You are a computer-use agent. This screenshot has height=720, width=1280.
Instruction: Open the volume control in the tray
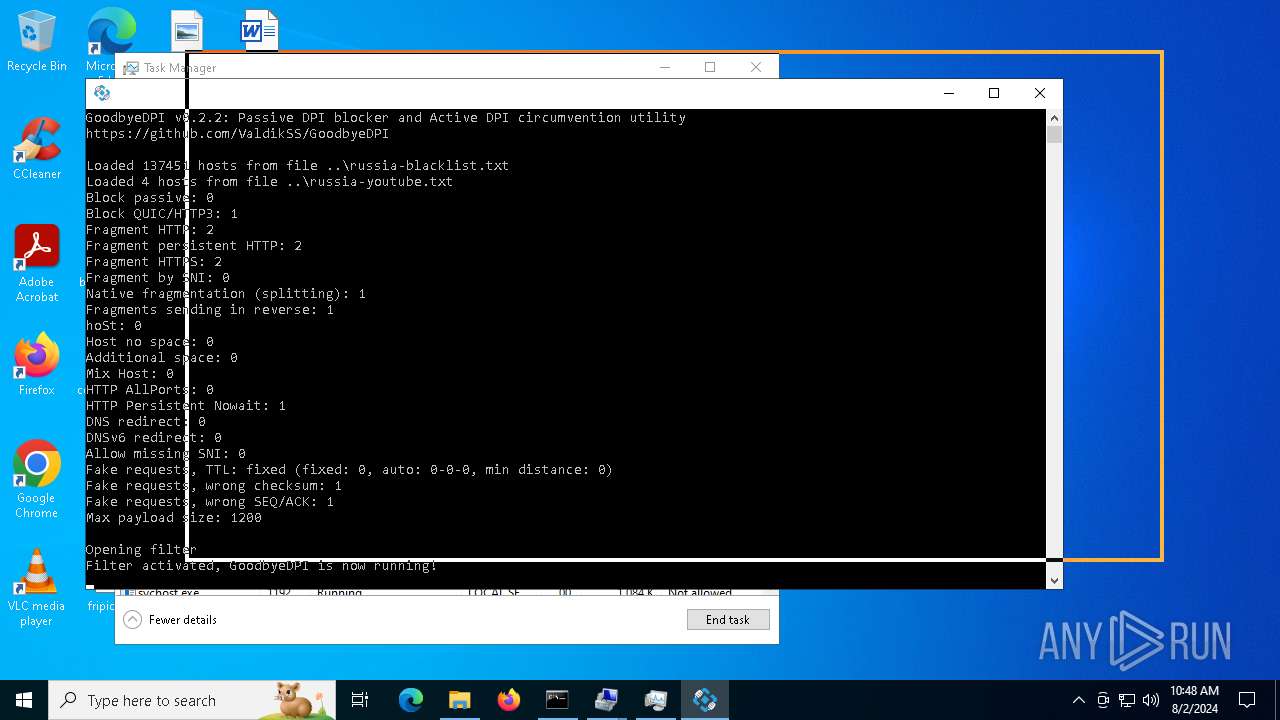point(1151,700)
